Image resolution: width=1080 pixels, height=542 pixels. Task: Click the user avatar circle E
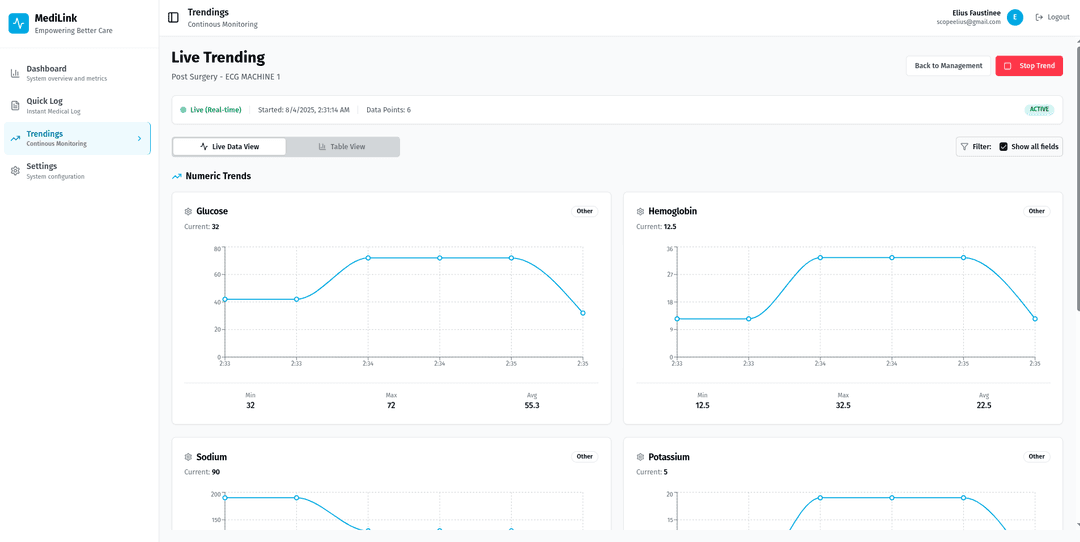tap(1015, 17)
